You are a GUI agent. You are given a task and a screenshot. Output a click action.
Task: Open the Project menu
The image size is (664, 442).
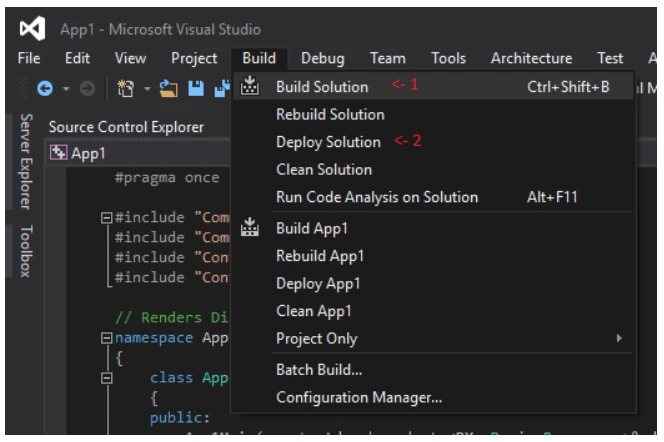(x=194, y=58)
